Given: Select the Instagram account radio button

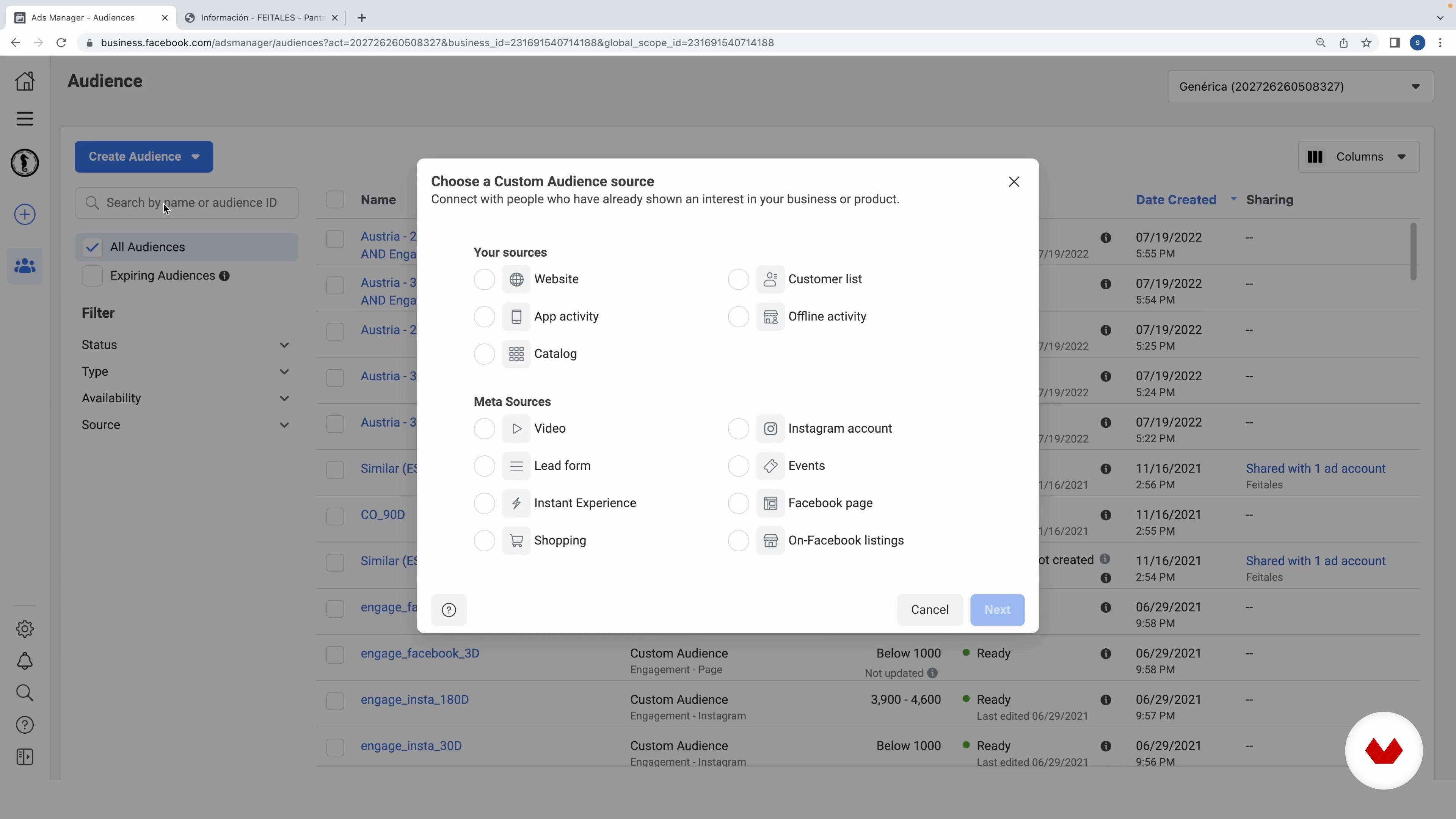Looking at the screenshot, I should pyautogui.click(x=738, y=428).
